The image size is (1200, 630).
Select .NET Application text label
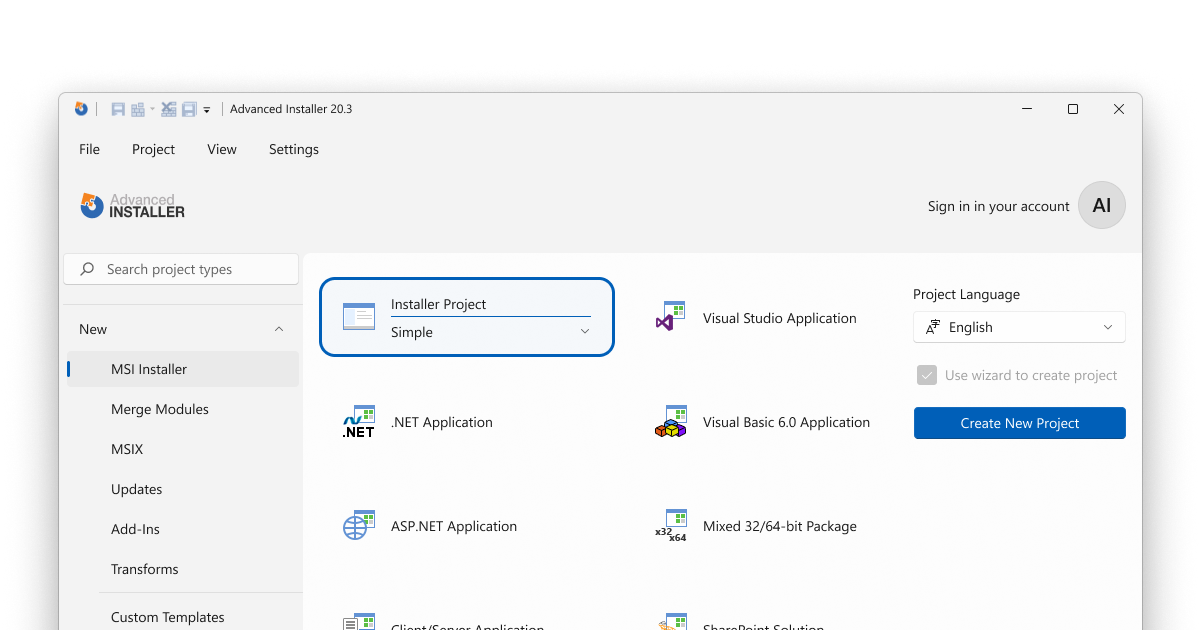click(442, 422)
